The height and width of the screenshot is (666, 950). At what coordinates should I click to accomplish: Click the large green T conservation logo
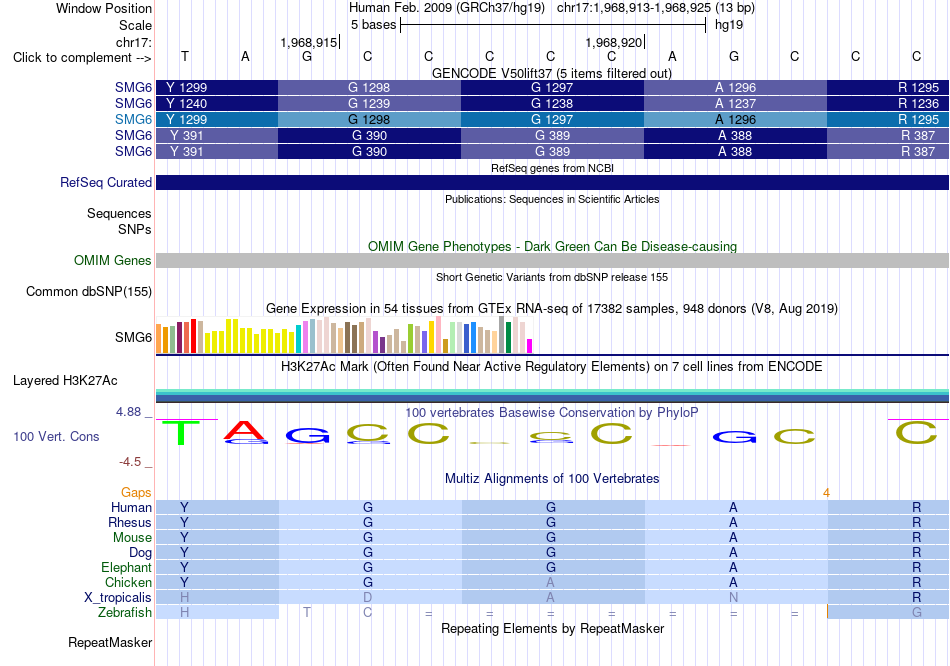180,433
